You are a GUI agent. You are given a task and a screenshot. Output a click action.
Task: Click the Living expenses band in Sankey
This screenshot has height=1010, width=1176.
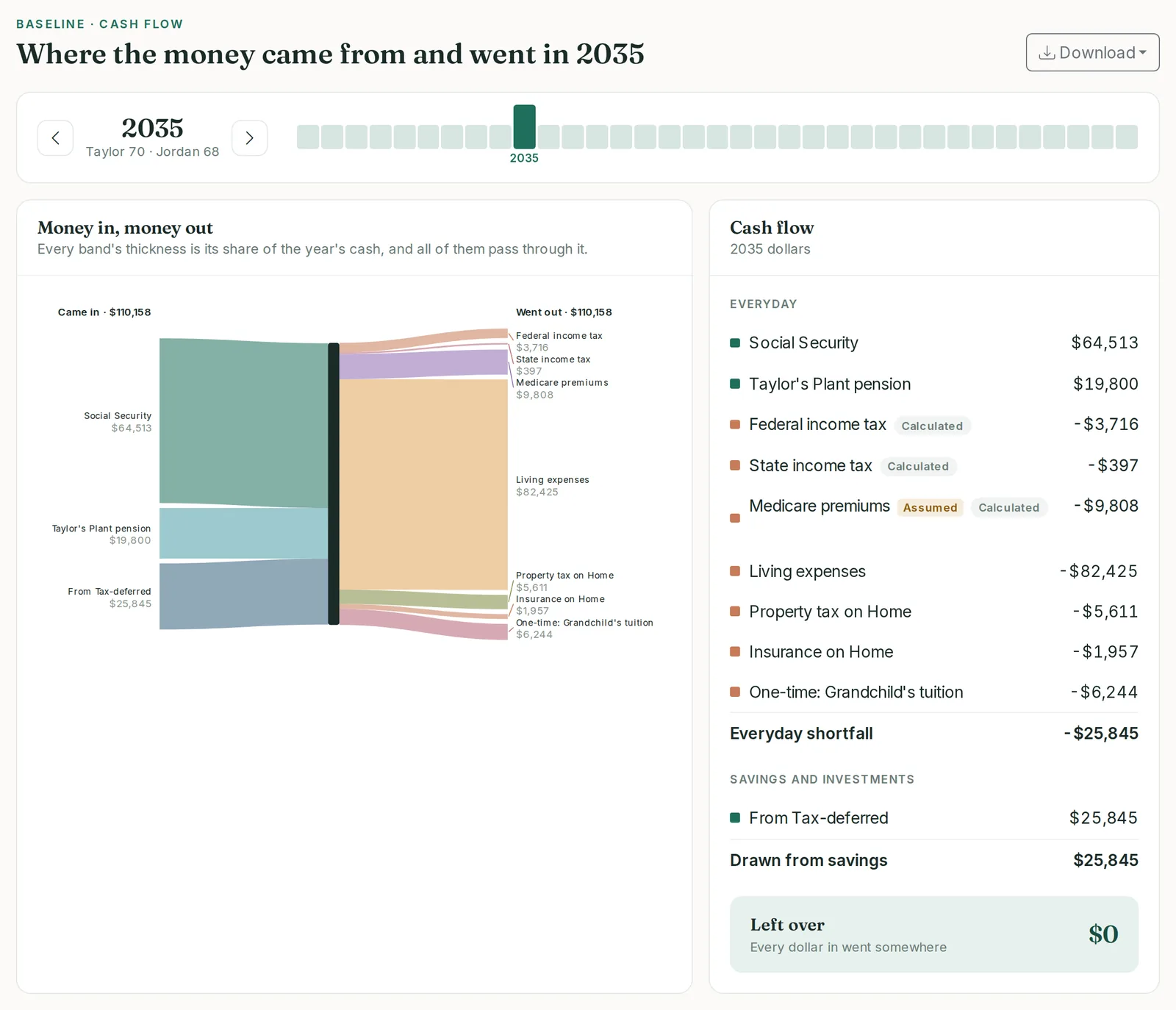[423, 484]
